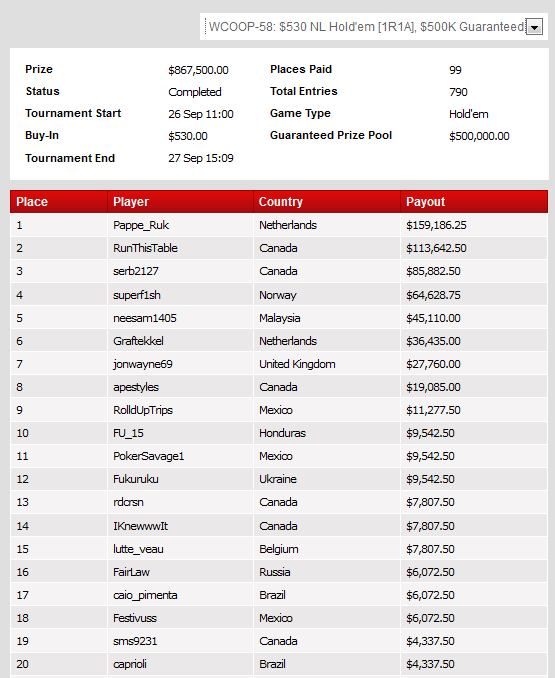555x678 pixels.
Task: Sort by the Player column header
Action: [x=131, y=202]
